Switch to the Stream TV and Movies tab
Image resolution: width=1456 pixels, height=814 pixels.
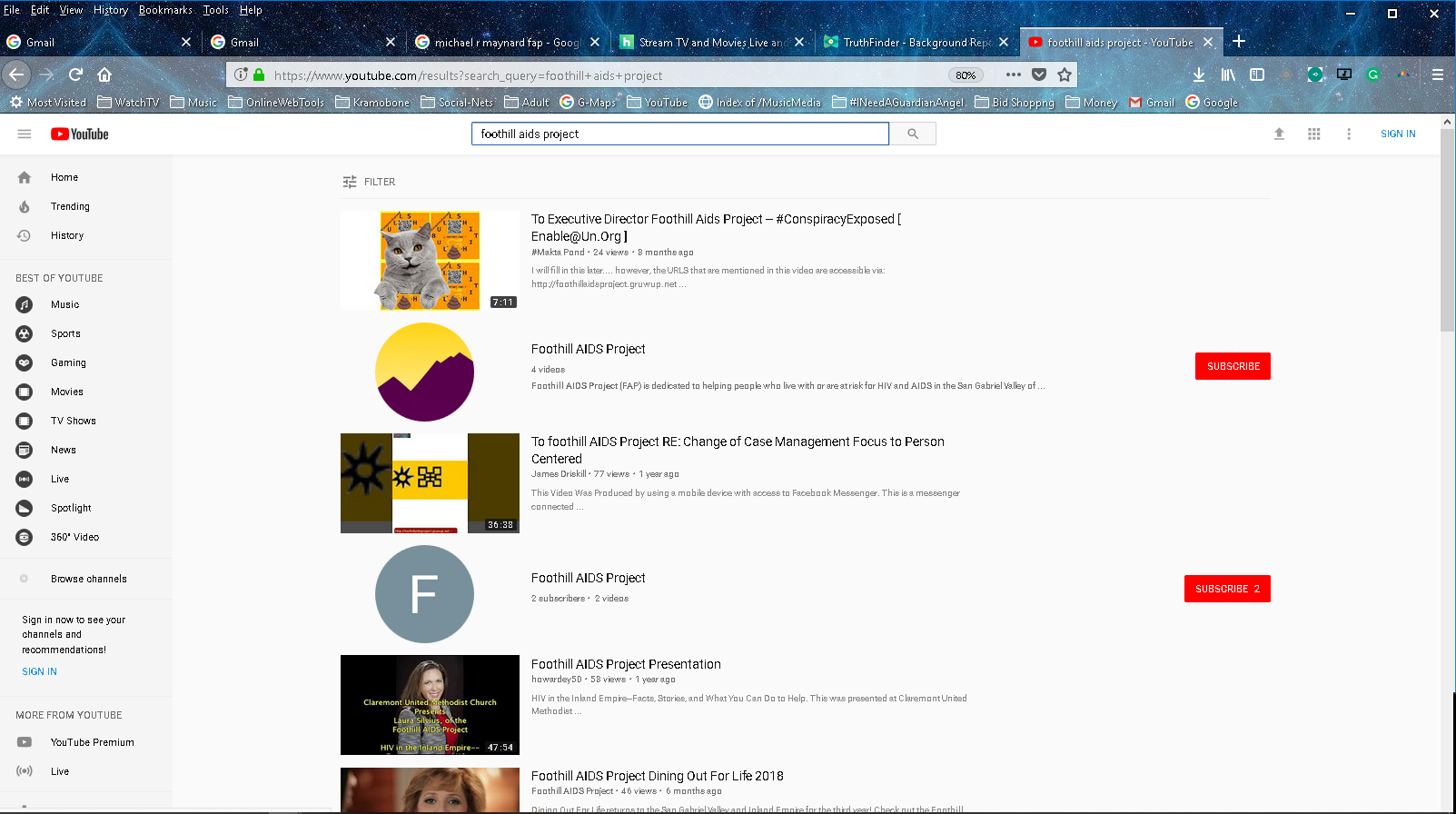point(712,42)
